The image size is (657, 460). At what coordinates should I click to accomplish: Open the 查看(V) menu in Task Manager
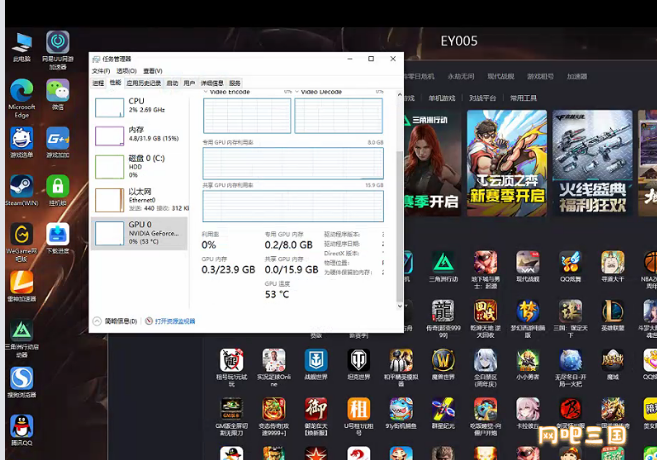pos(153,71)
